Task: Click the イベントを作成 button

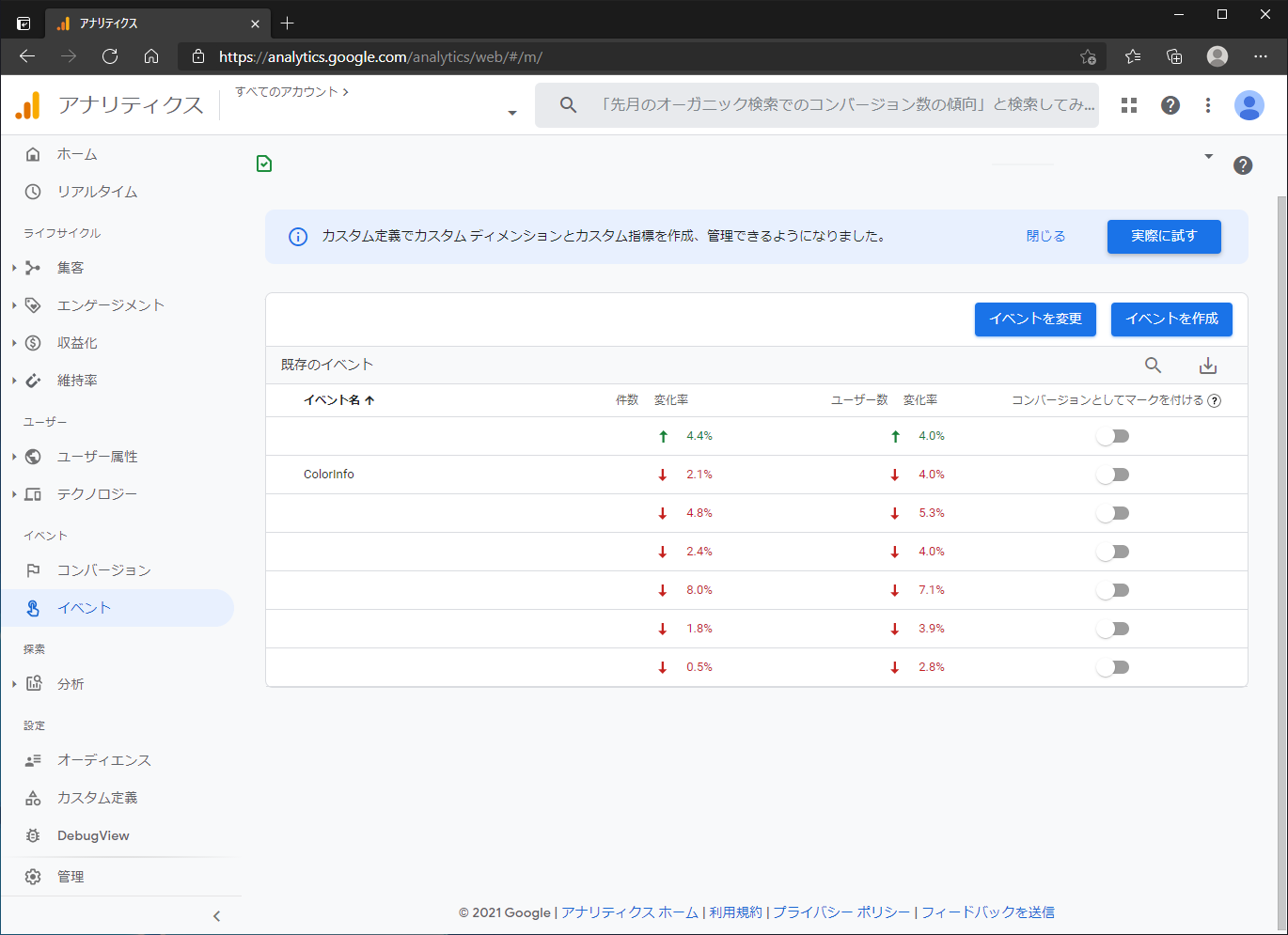Action: [1171, 319]
